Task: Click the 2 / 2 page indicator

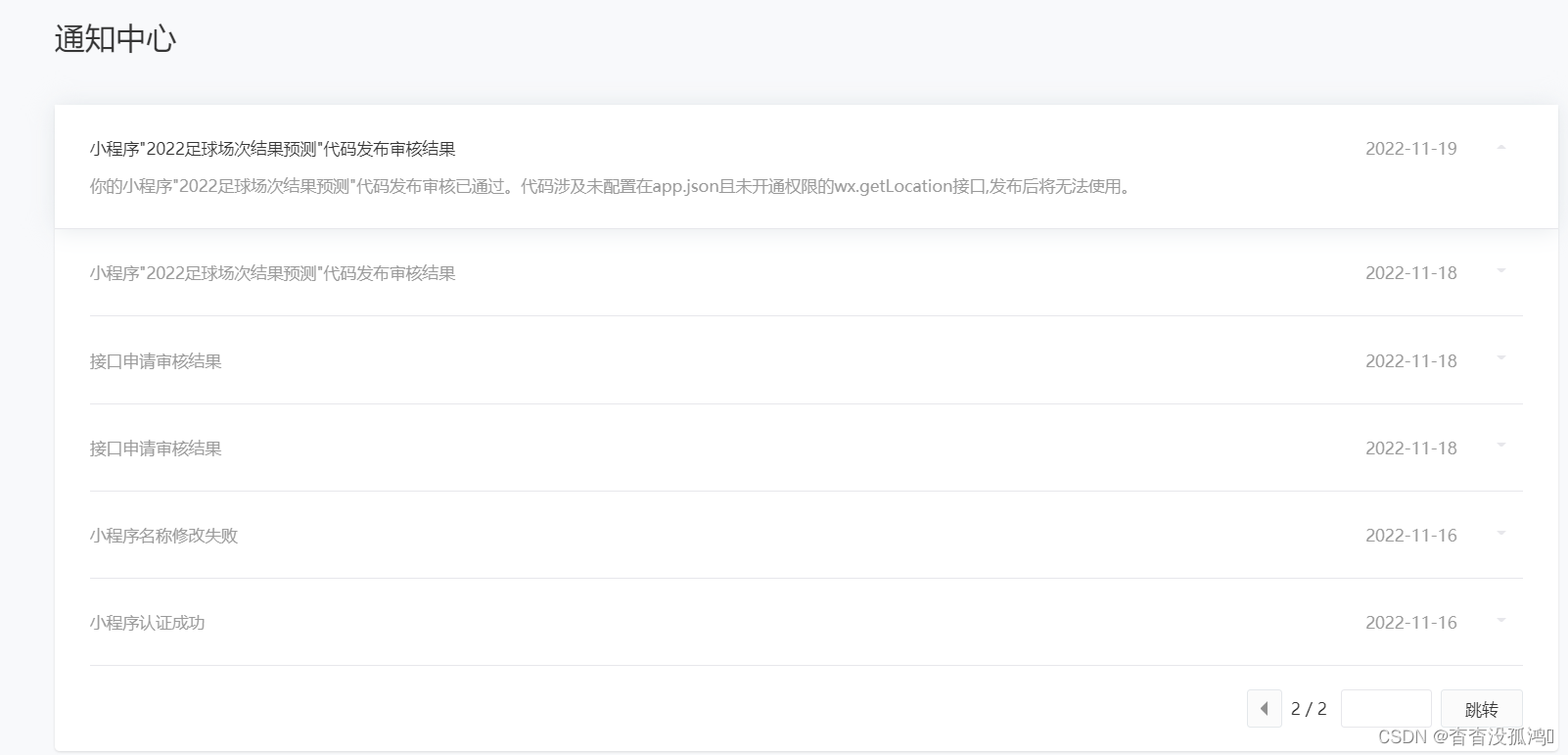Action: (1309, 709)
